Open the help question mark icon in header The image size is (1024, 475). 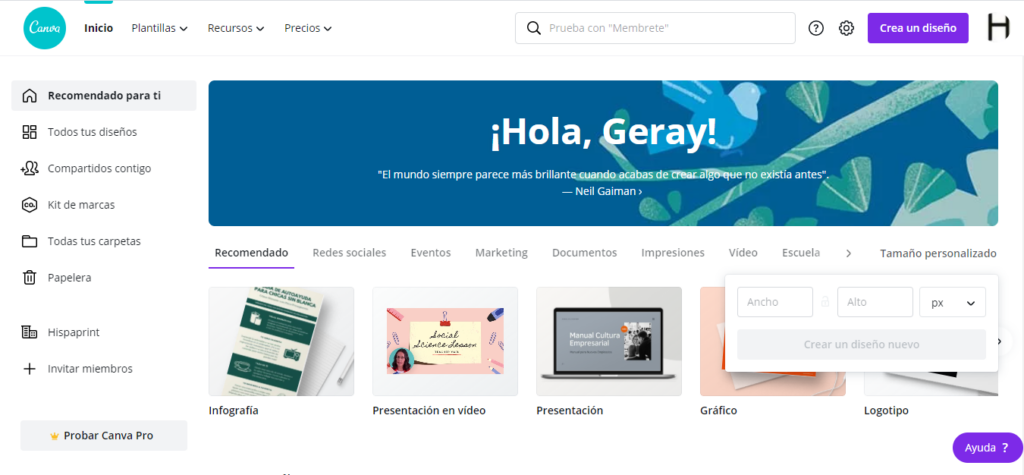(816, 28)
